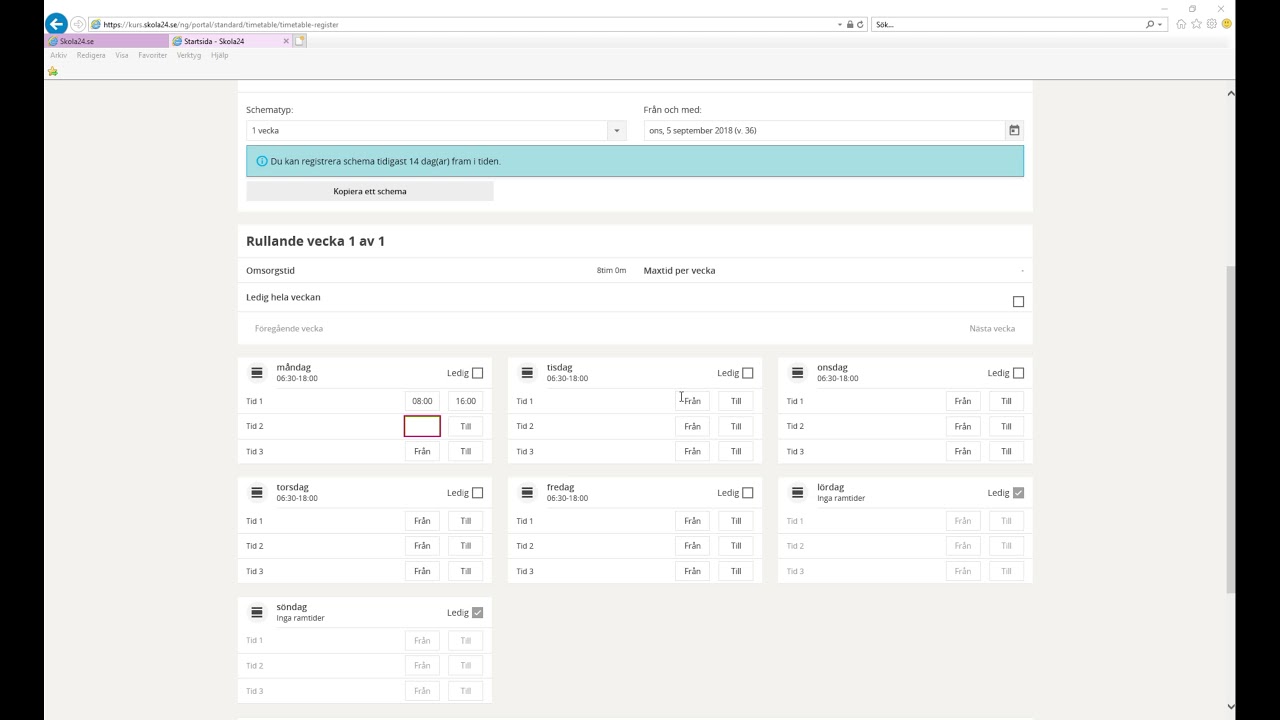Viewport: 1280px width, 720px height.
Task: Go back with the browser back arrow
Action: click(x=56, y=24)
